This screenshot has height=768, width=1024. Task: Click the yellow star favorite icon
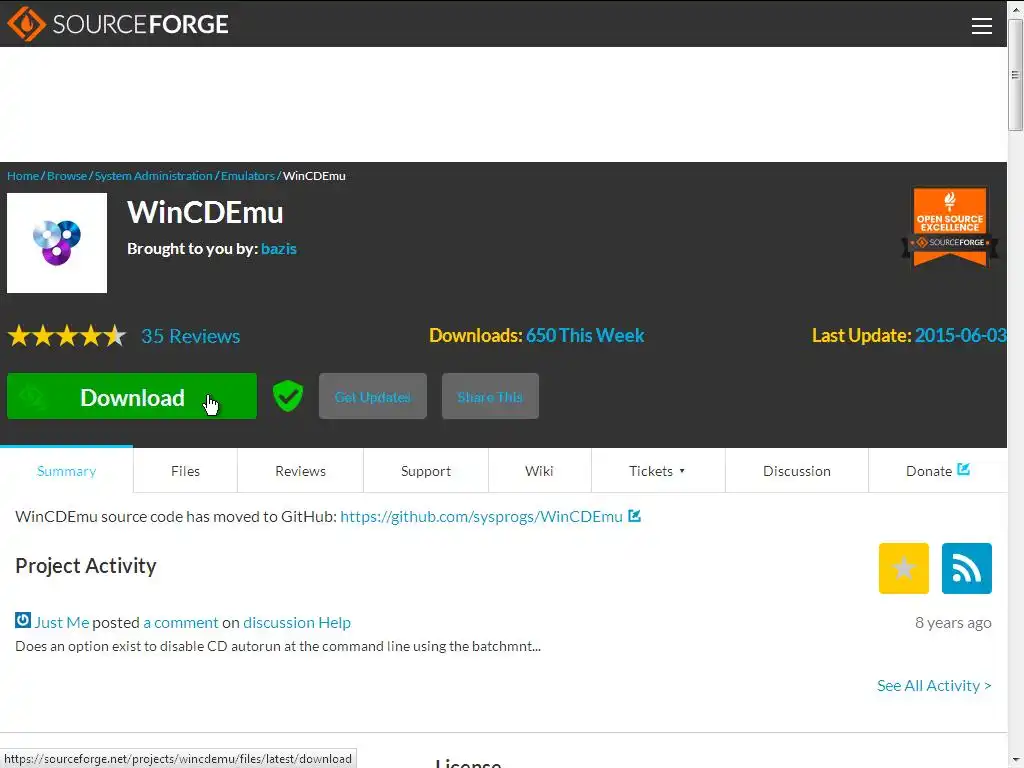point(903,568)
